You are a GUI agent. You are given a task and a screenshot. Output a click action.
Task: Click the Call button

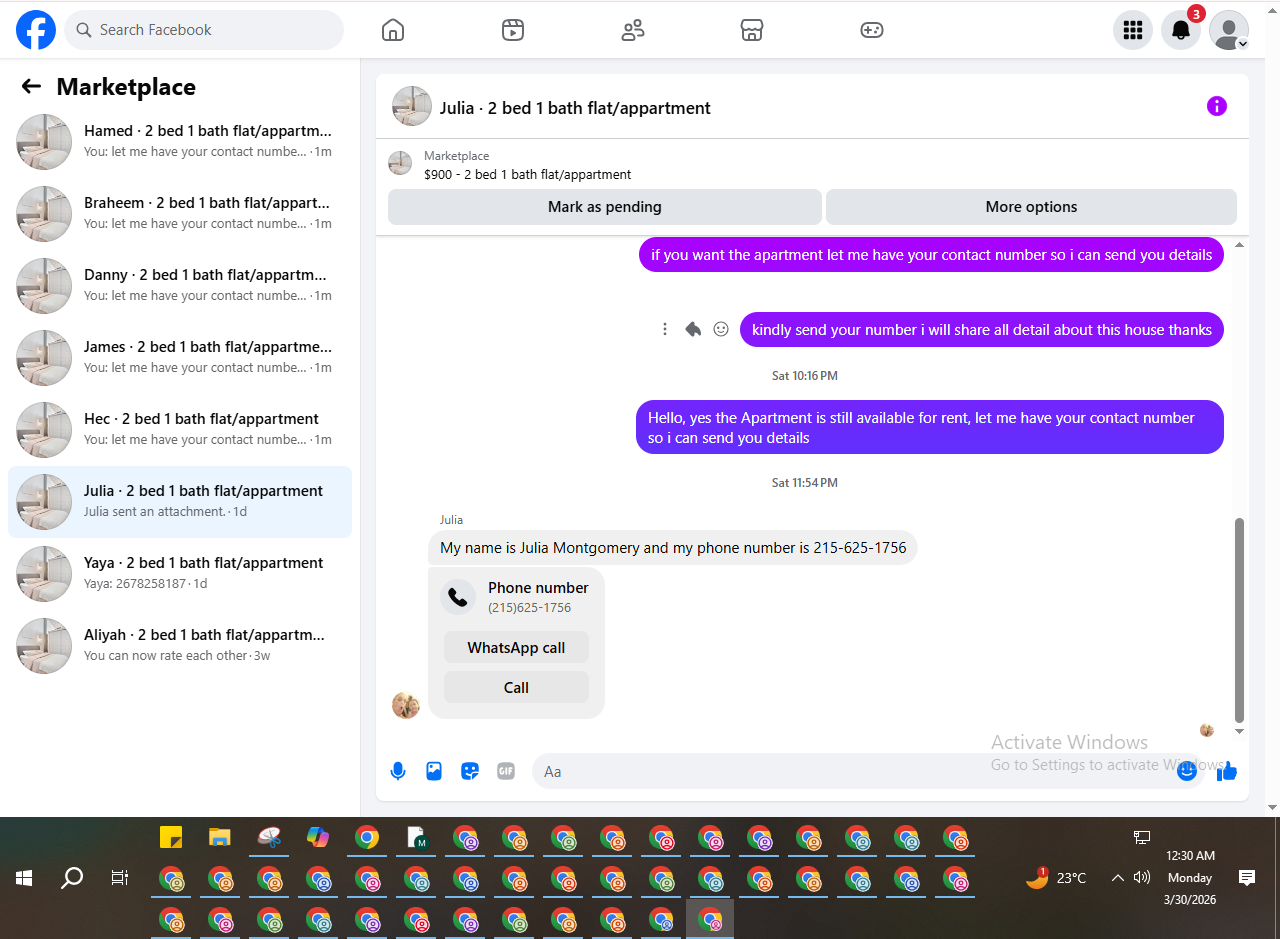click(x=516, y=687)
